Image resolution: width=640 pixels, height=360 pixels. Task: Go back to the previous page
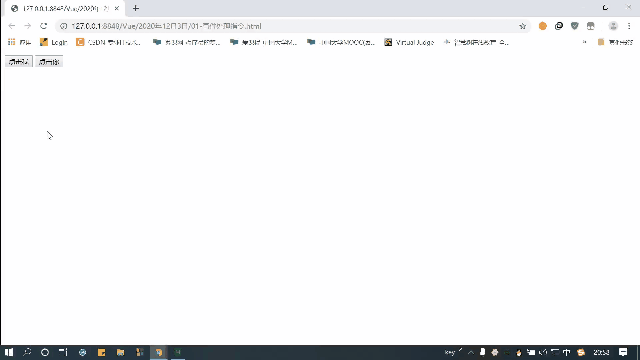[11, 26]
